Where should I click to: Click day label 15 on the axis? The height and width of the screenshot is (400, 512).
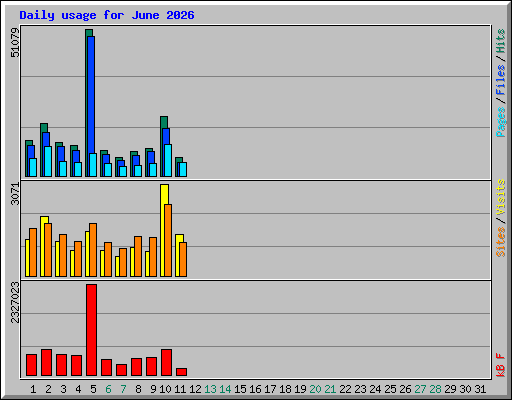pos(240,389)
